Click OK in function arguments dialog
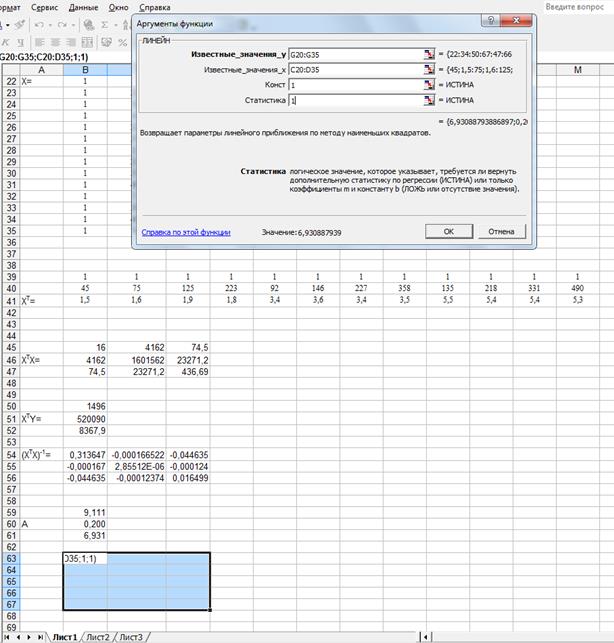 point(449,231)
